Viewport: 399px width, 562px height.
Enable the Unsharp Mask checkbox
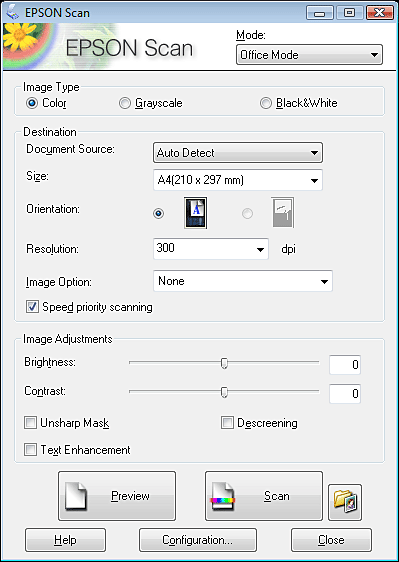pos(67,423)
